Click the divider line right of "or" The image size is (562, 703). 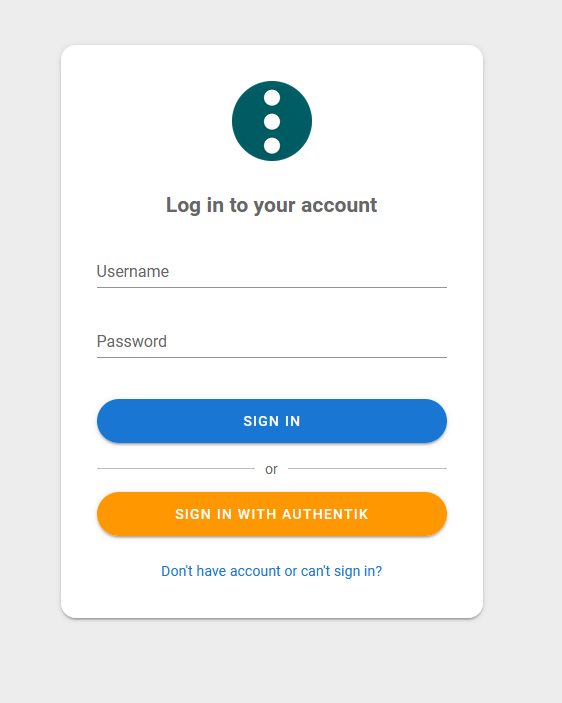point(367,469)
